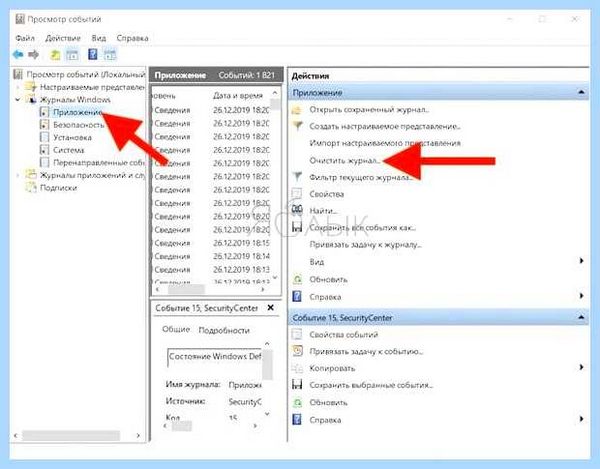The width and height of the screenshot is (600, 469).
Task: Open the Вид submenu arrow in actions
Action: tap(582, 261)
